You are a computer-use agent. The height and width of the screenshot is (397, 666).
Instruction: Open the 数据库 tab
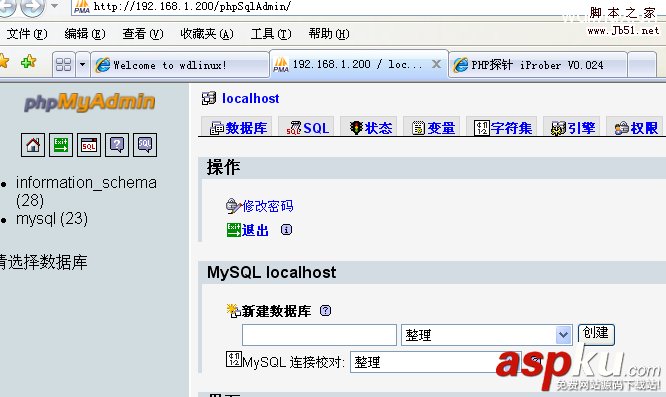tap(237, 127)
